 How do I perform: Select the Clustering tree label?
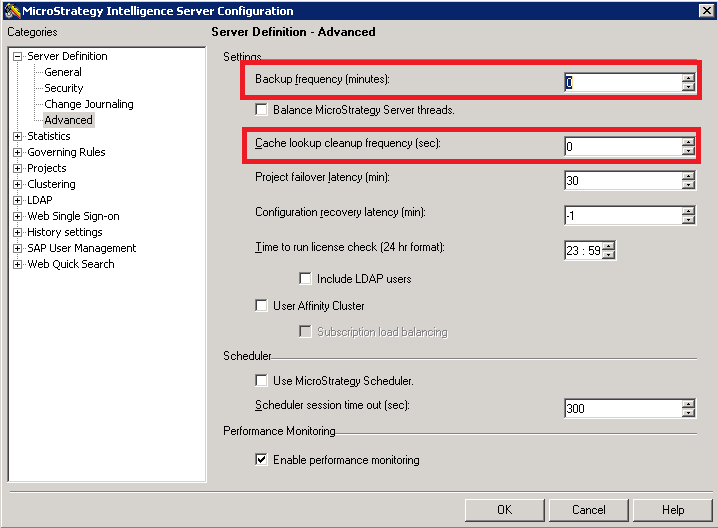pos(51,185)
